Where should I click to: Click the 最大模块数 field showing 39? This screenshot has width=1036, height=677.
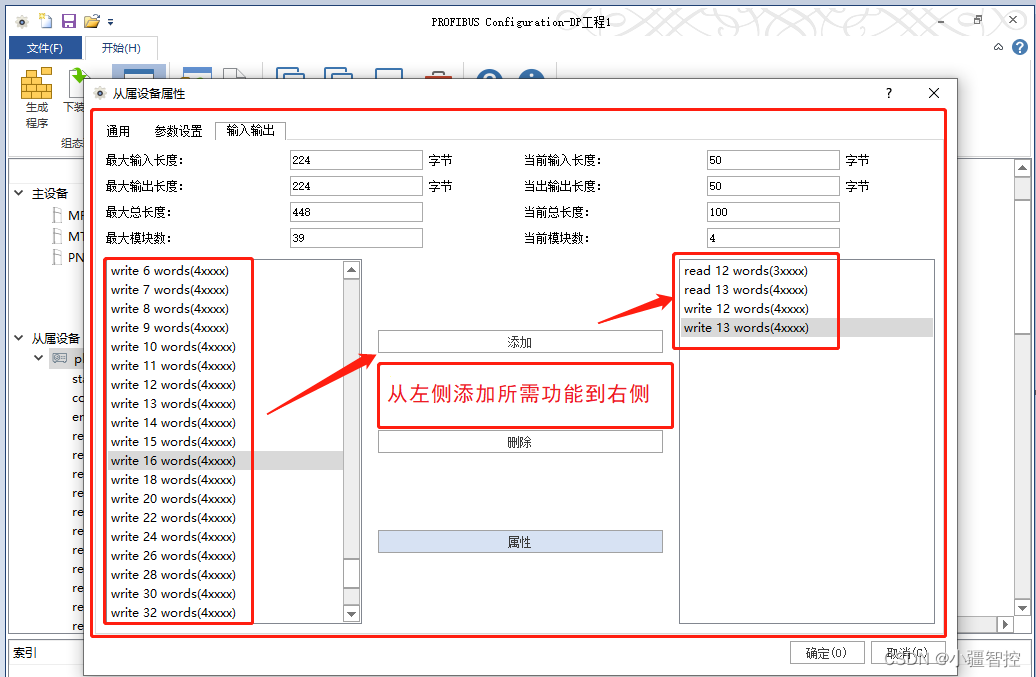click(356, 238)
